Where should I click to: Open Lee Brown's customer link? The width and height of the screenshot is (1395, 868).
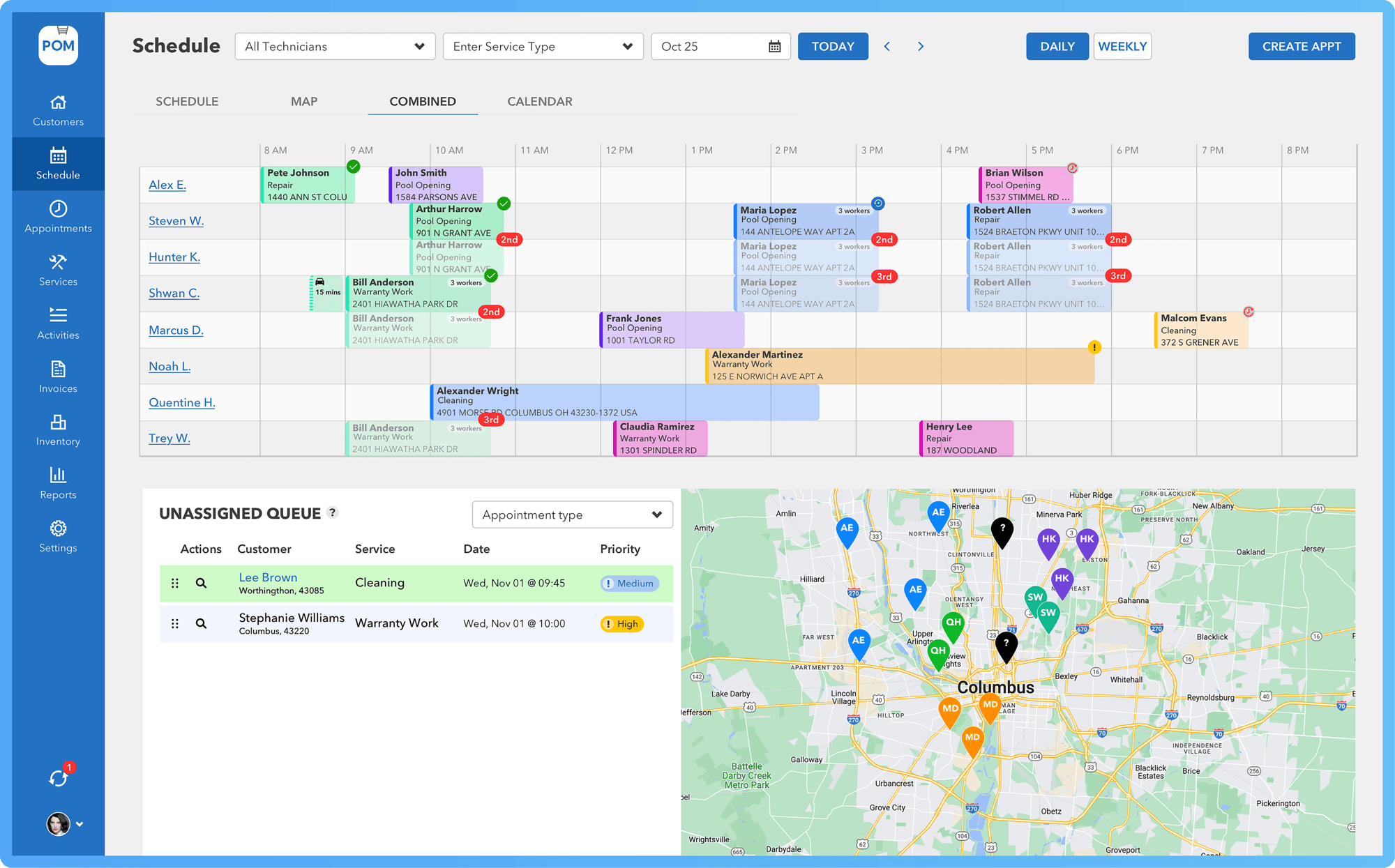click(268, 577)
